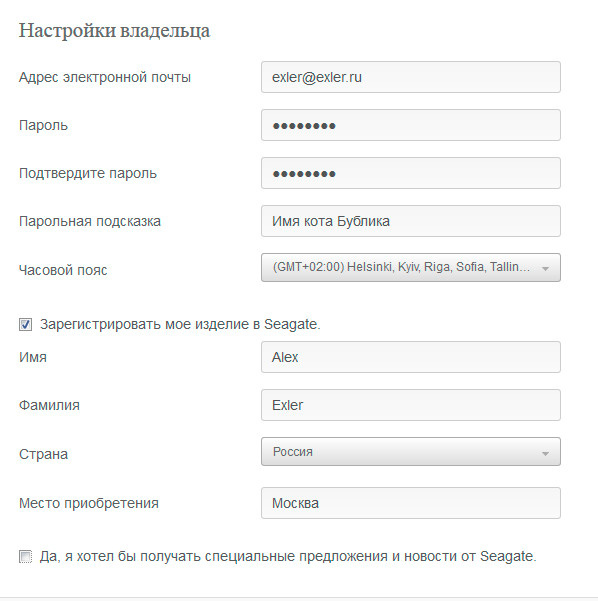Image resolution: width=598 pixels, height=601 pixels.
Task: Uncheck Зарегистрировать мое изделие в Seagate checkbox
Action: coord(26,324)
